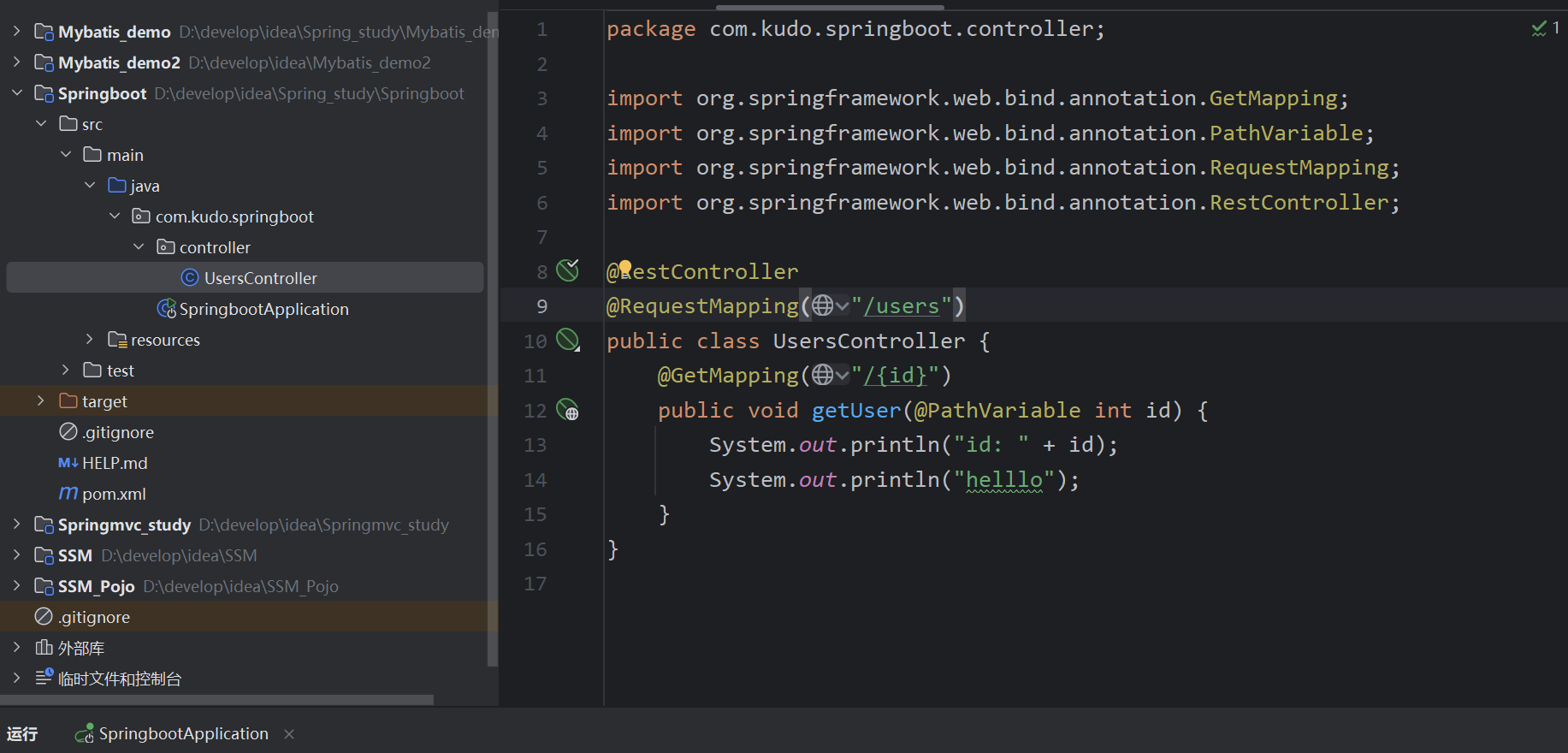The image size is (1568, 753).
Task: Expand the test folder chevron
Action: coord(66,371)
